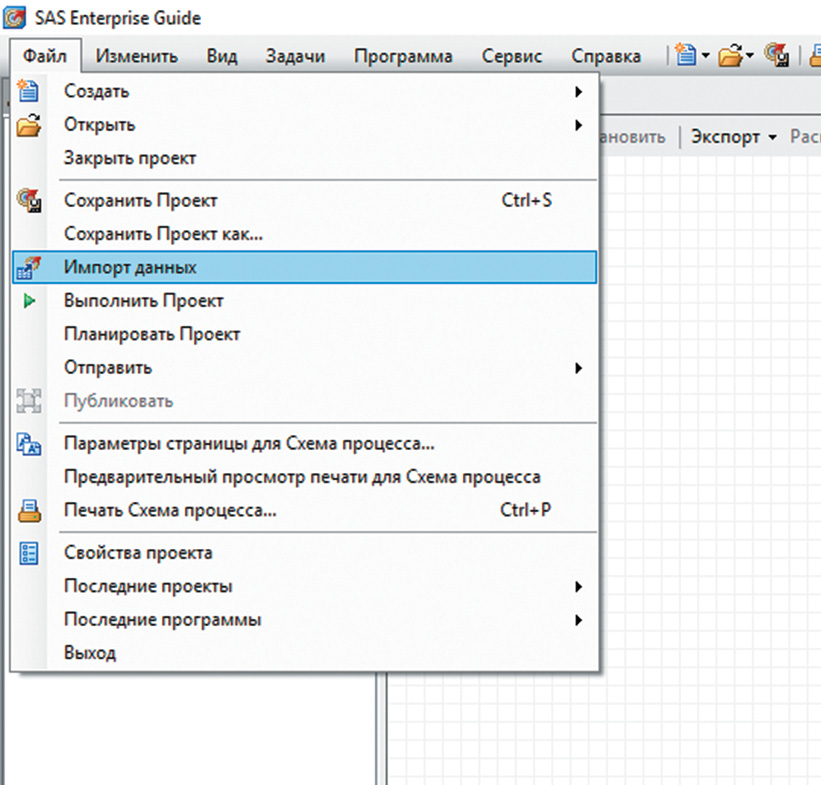Click the open folder toolbar icon
Viewport: 821px width, 785px height.
point(731,56)
